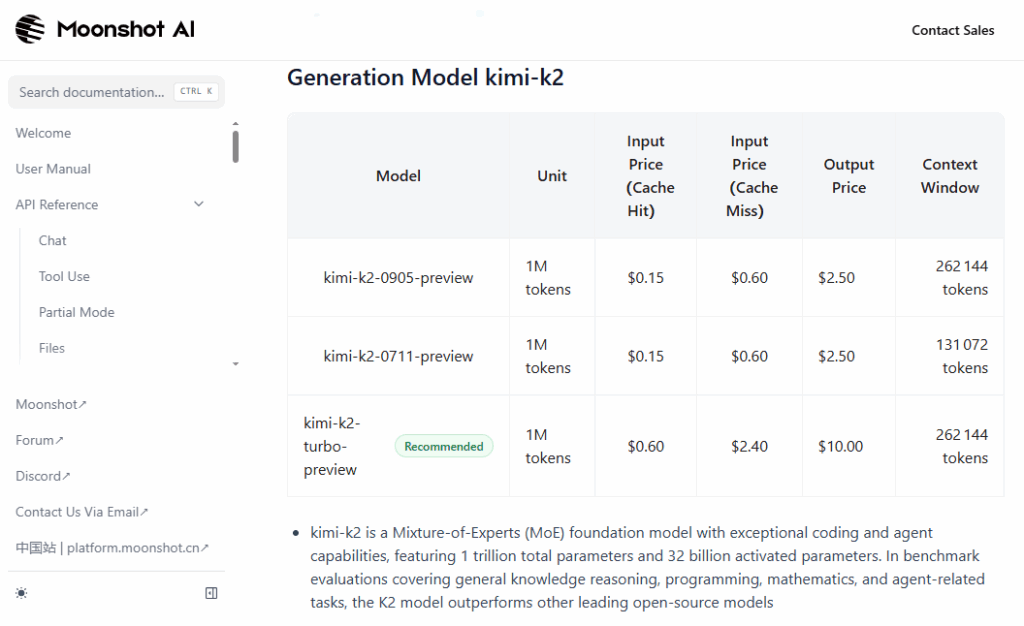Open the Welcome page
The width and height of the screenshot is (1024, 626).
43,133
